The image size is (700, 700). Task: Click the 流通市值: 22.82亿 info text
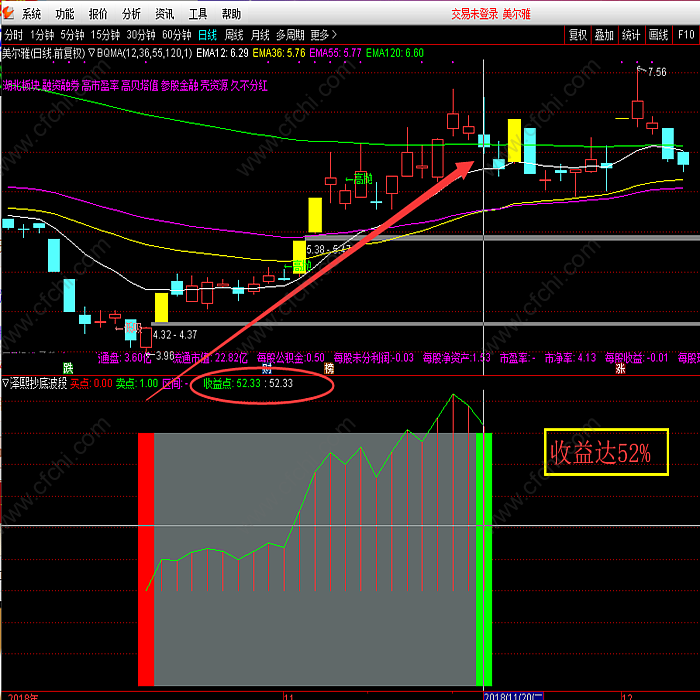pos(210,358)
